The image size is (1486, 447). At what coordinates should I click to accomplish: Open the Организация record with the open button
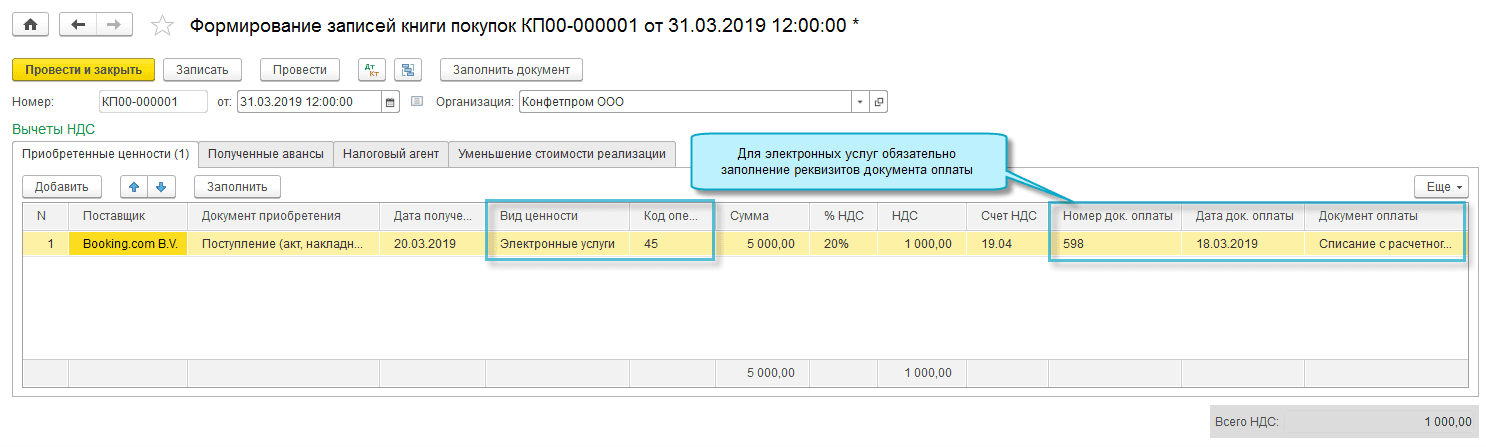coord(878,102)
